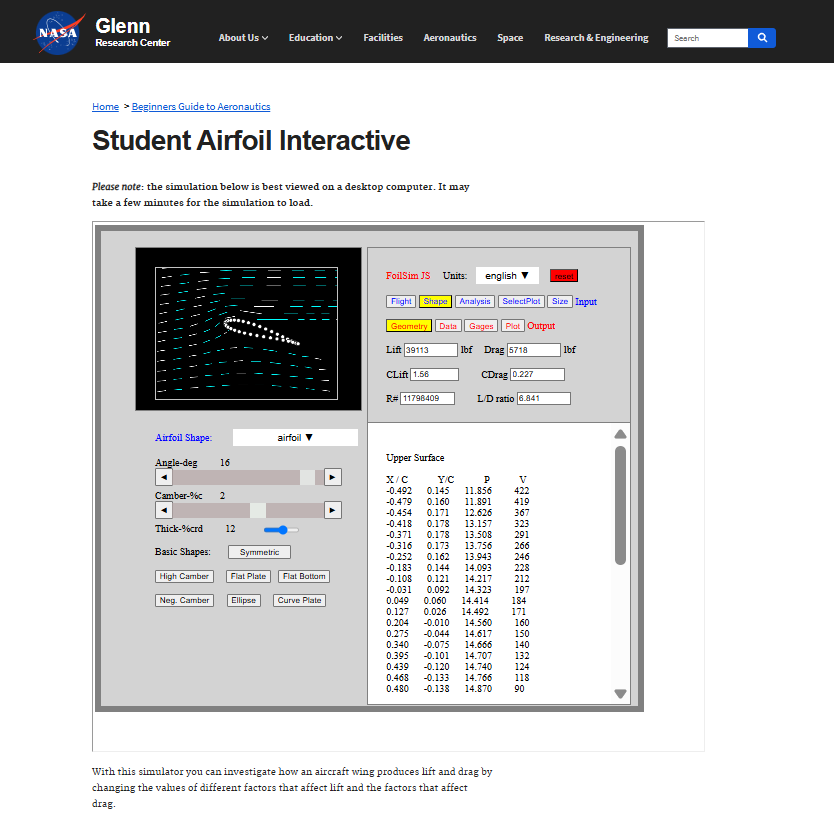Open the Airfoil Shape dropdown
The height and width of the screenshot is (823, 834).
(295, 437)
